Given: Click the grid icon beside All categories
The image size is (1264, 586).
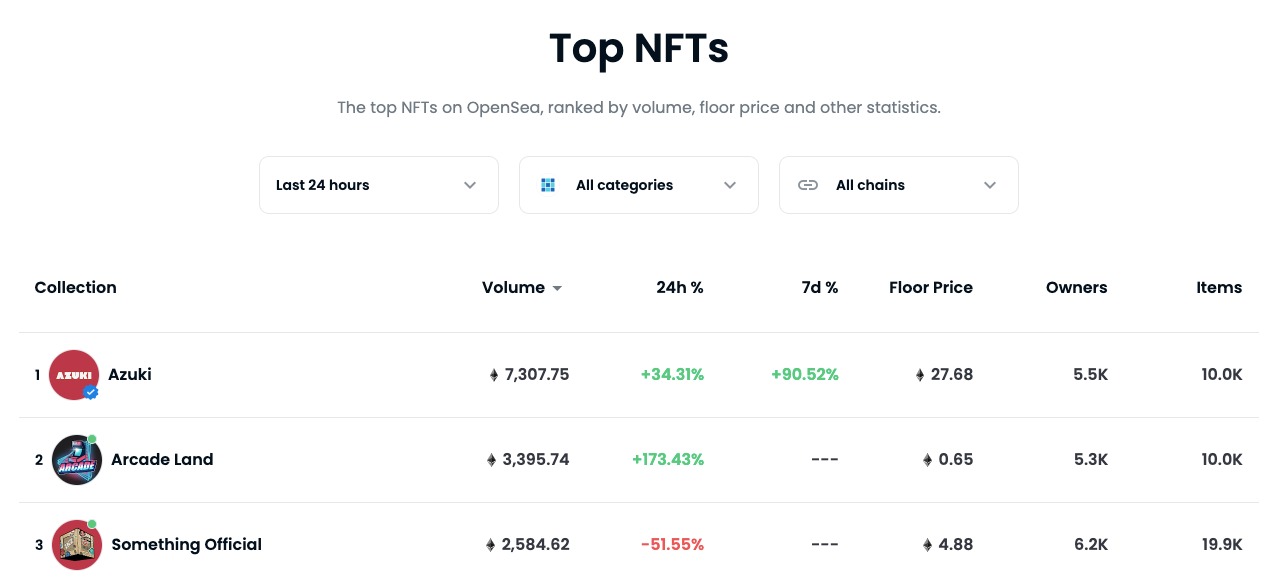Looking at the screenshot, I should coord(548,185).
